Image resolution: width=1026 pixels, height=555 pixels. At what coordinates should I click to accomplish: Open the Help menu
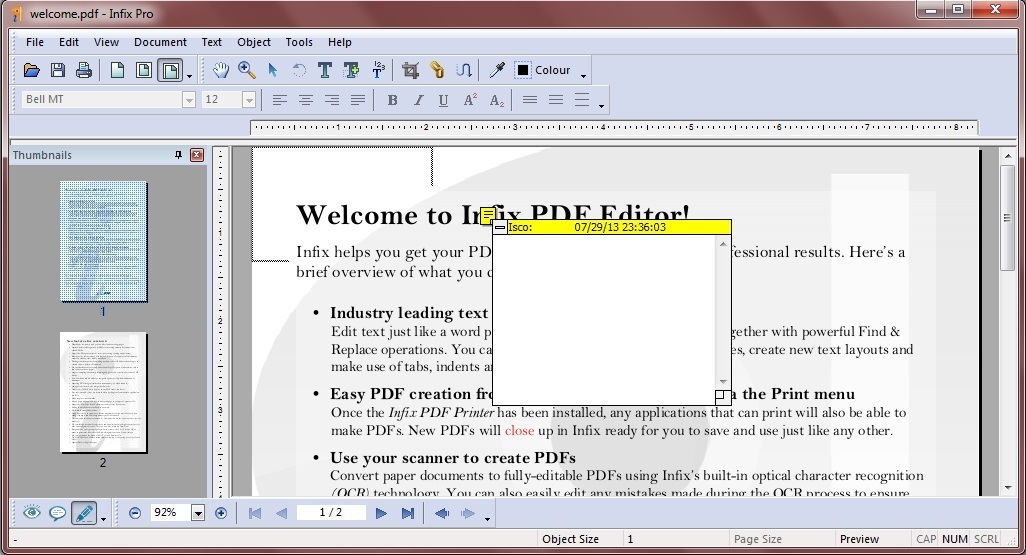(x=340, y=42)
